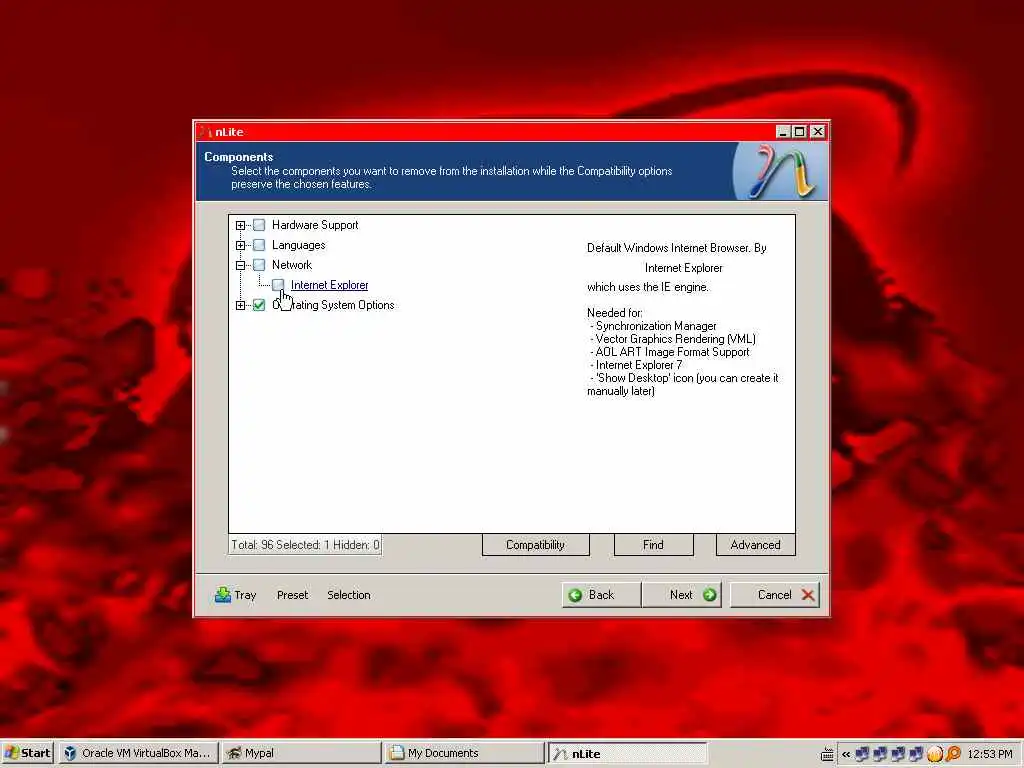Click the third network connection tray icon
The height and width of the screenshot is (768, 1024).
[898, 754]
